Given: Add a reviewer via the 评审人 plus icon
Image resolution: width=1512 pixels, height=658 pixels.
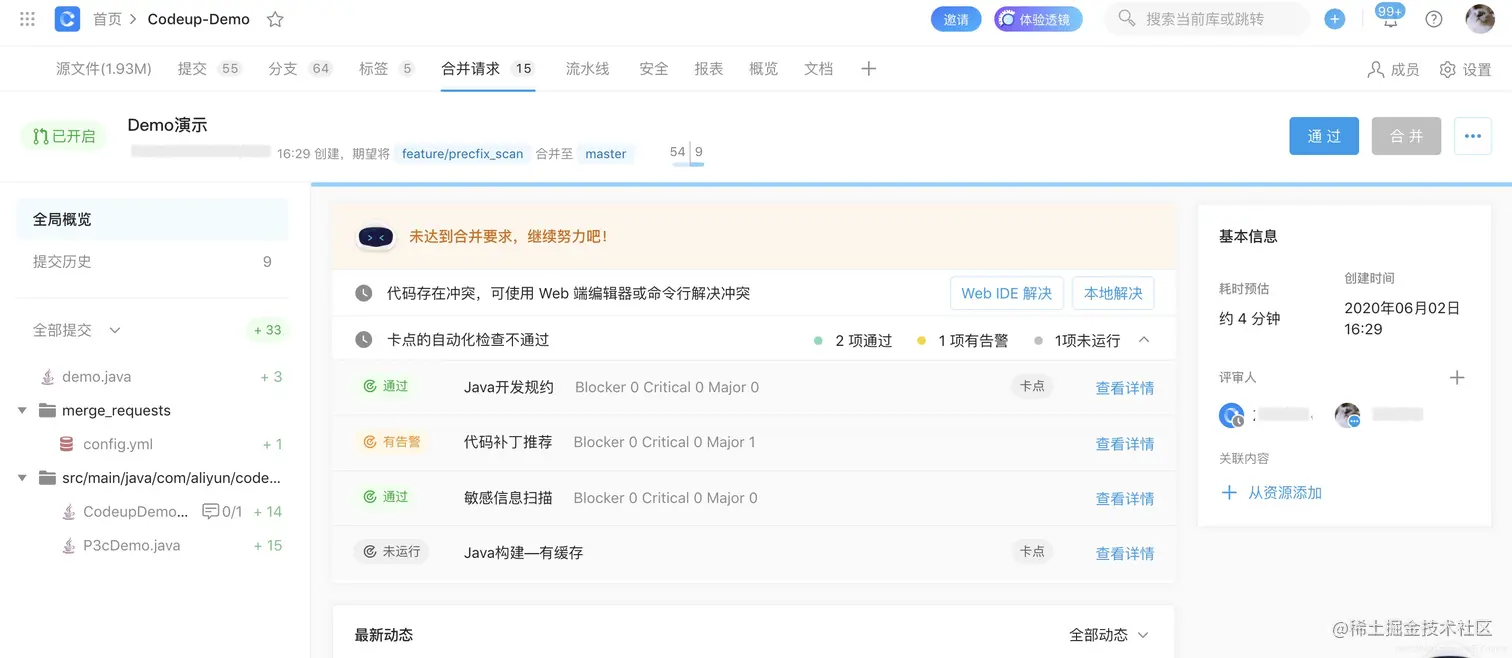Looking at the screenshot, I should [1457, 377].
